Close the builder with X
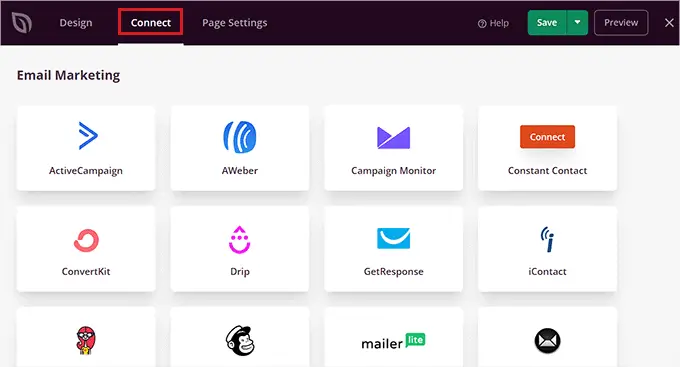The width and height of the screenshot is (680, 367). [x=669, y=23]
